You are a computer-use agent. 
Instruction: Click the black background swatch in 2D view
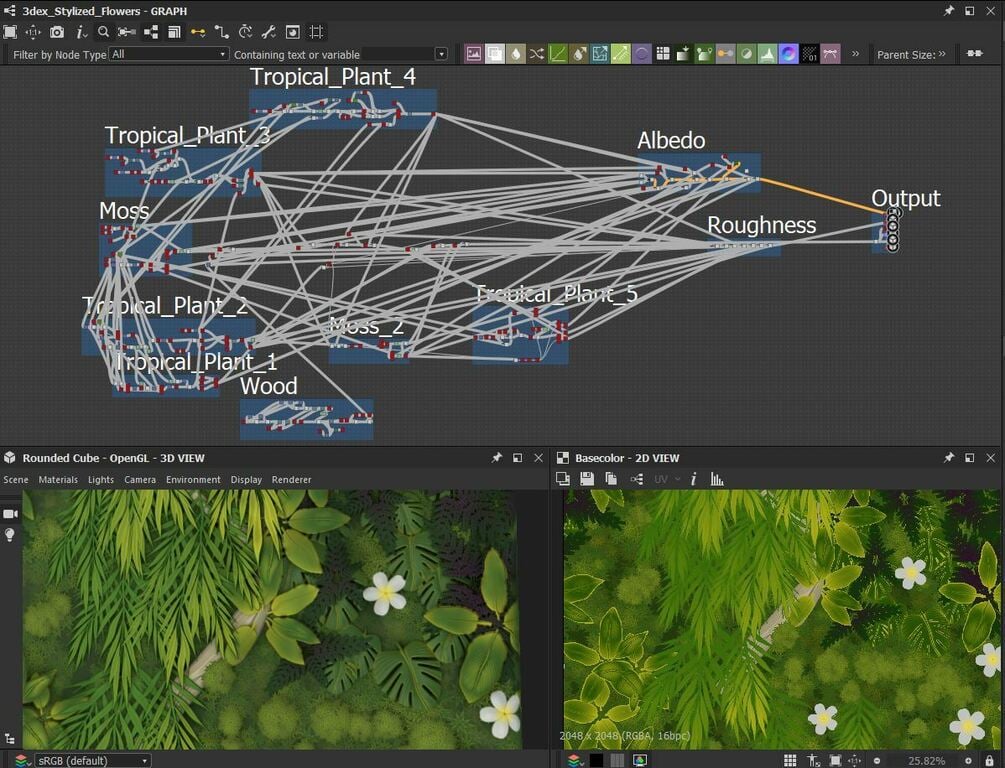tap(596, 760)
